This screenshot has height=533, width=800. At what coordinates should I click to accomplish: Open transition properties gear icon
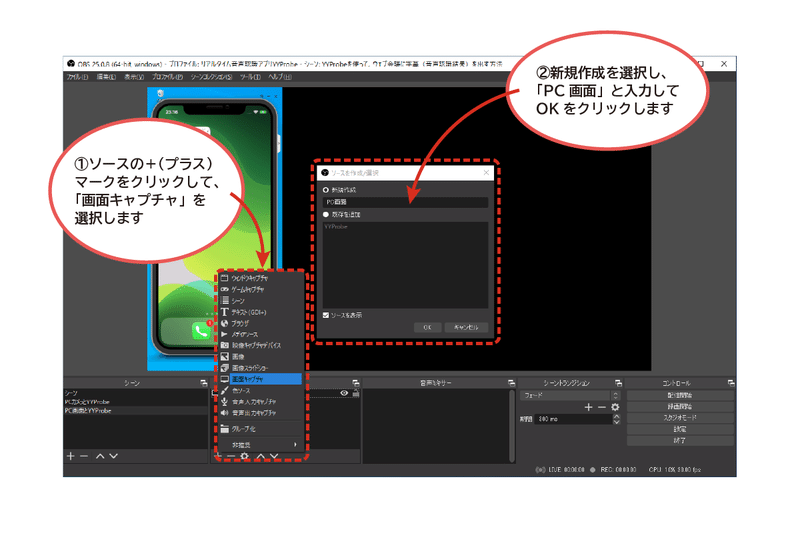(x=615, y=407)
